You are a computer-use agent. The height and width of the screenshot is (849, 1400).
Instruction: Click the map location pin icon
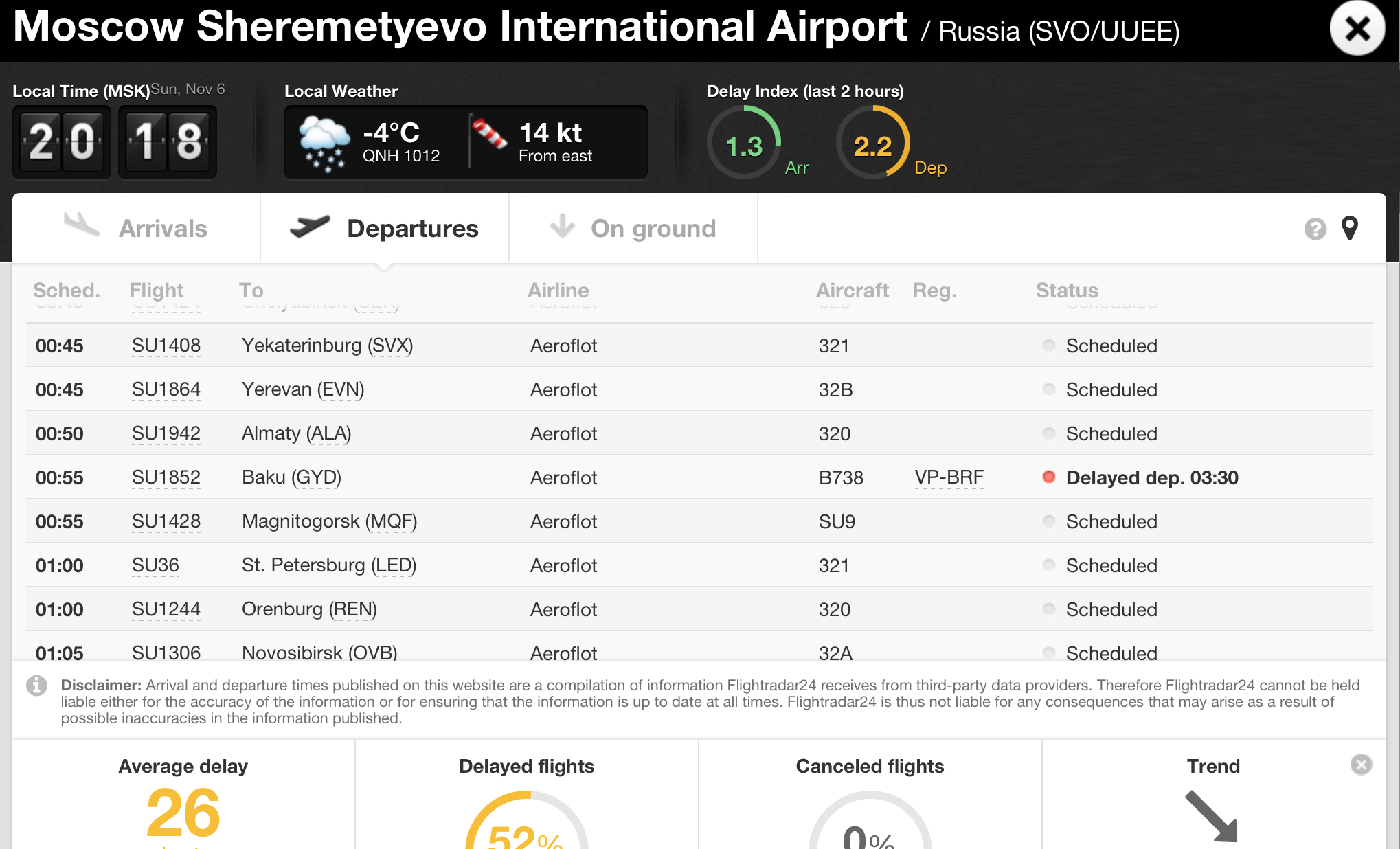pos(1349,228)
